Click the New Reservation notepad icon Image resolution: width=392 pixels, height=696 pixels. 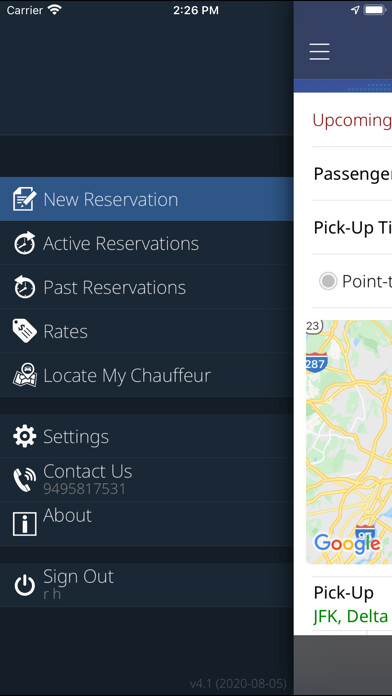click(24, 199)
